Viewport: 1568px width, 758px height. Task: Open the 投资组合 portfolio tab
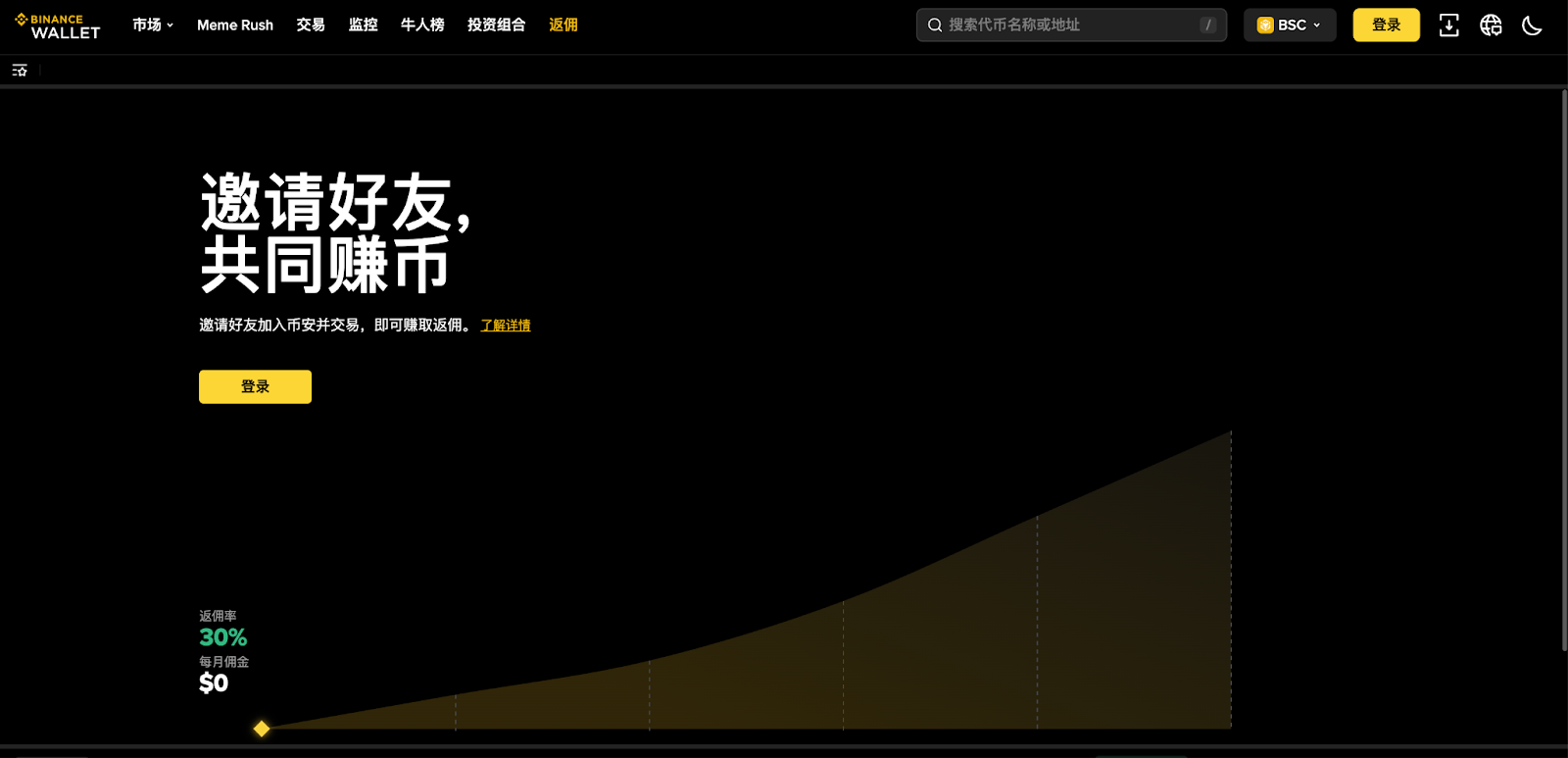click(497, 25)
